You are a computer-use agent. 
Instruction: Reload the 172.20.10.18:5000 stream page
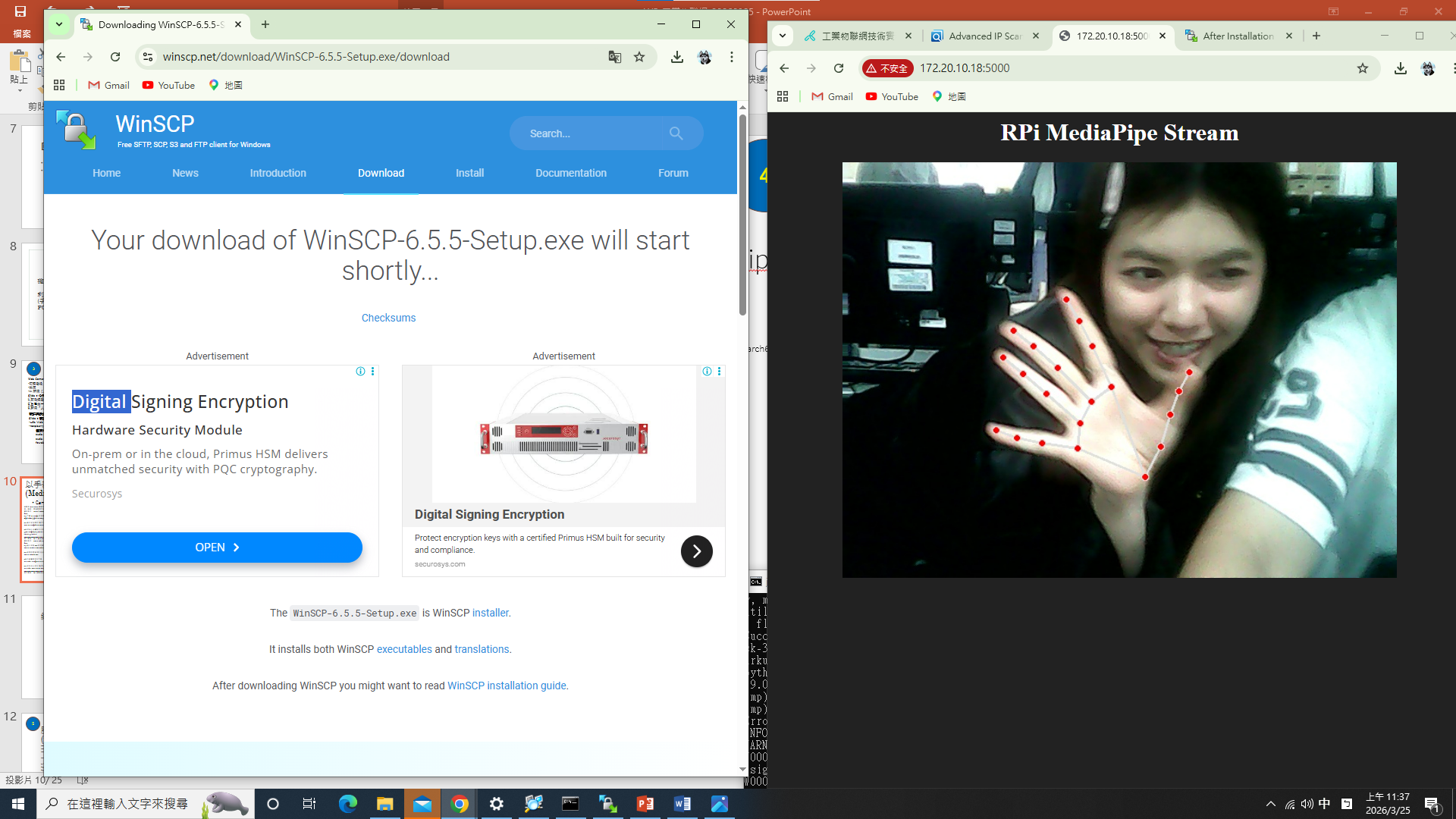(x=839, y=68)
